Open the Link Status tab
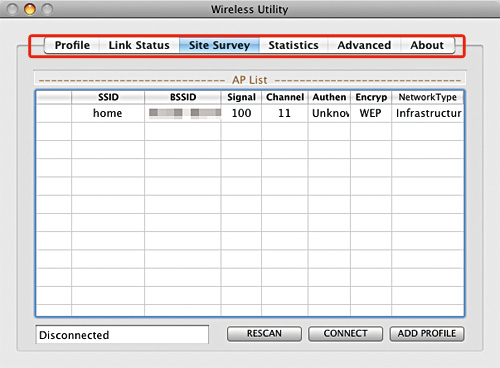500x368 pixels. click(x=139, y=45)
